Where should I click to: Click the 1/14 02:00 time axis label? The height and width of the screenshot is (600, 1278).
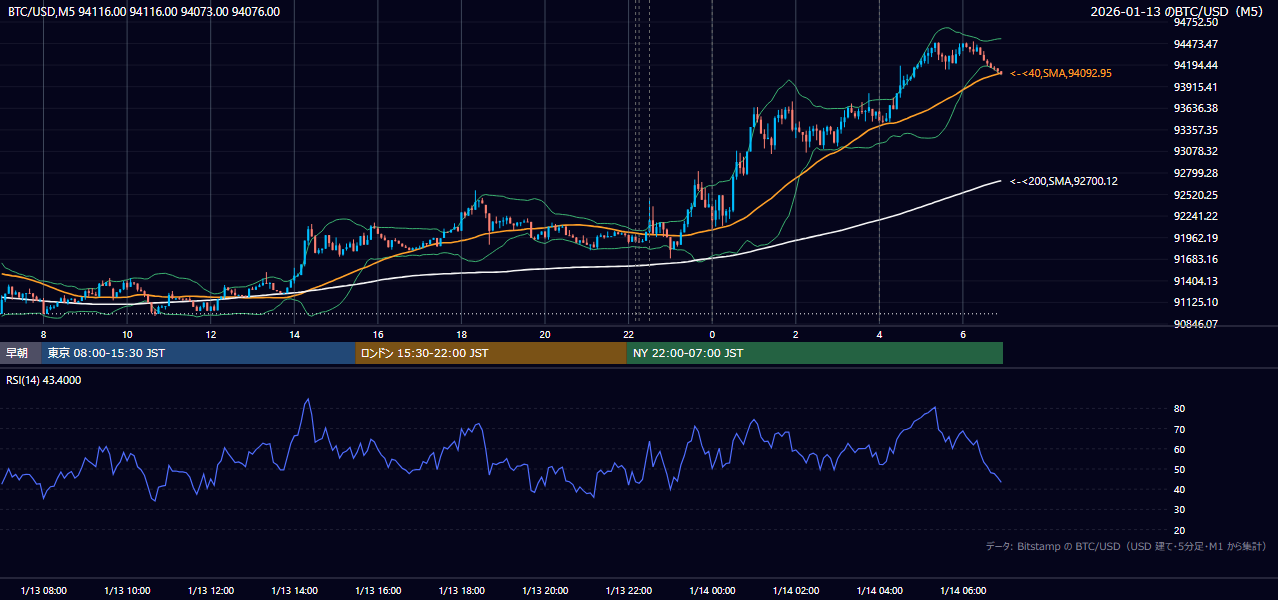795,591
